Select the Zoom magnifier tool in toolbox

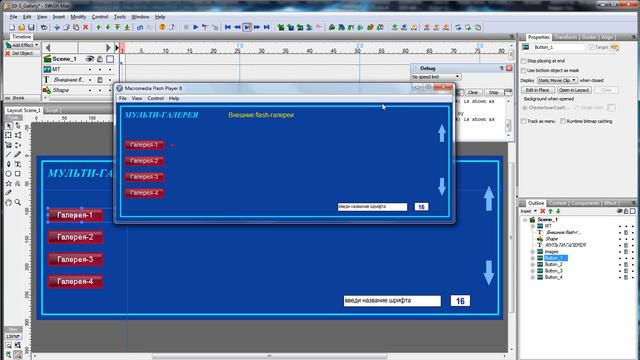click(18, 202)
